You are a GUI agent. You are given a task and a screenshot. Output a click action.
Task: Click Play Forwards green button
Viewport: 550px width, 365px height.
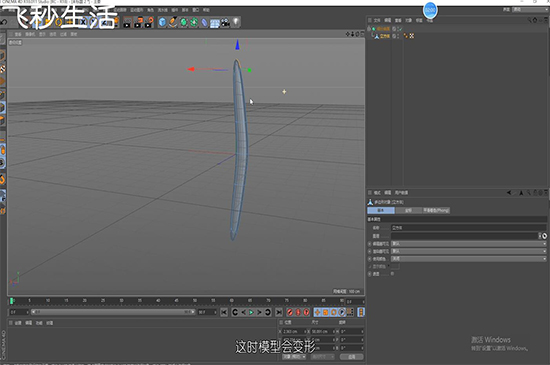(x=251, y=312)
